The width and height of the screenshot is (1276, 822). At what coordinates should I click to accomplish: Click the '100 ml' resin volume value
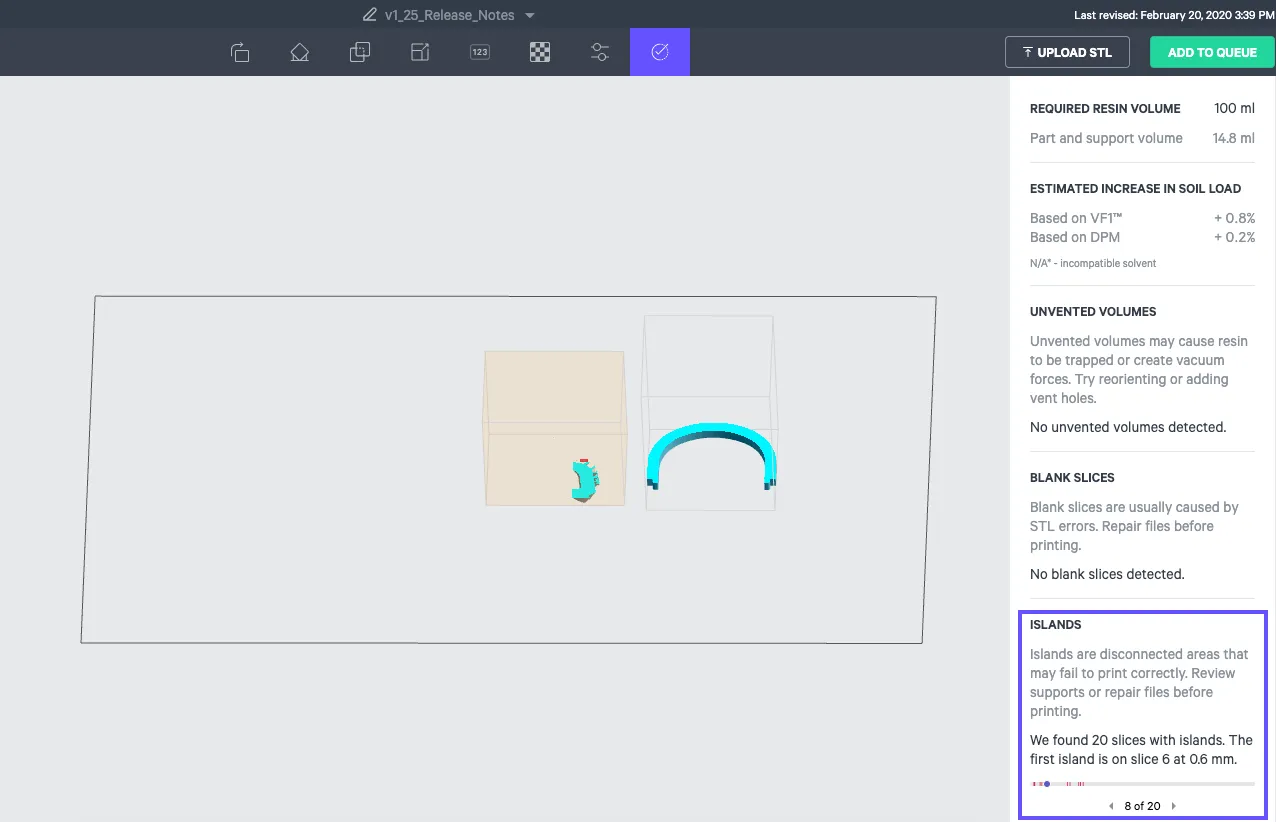pos(1235,108)
